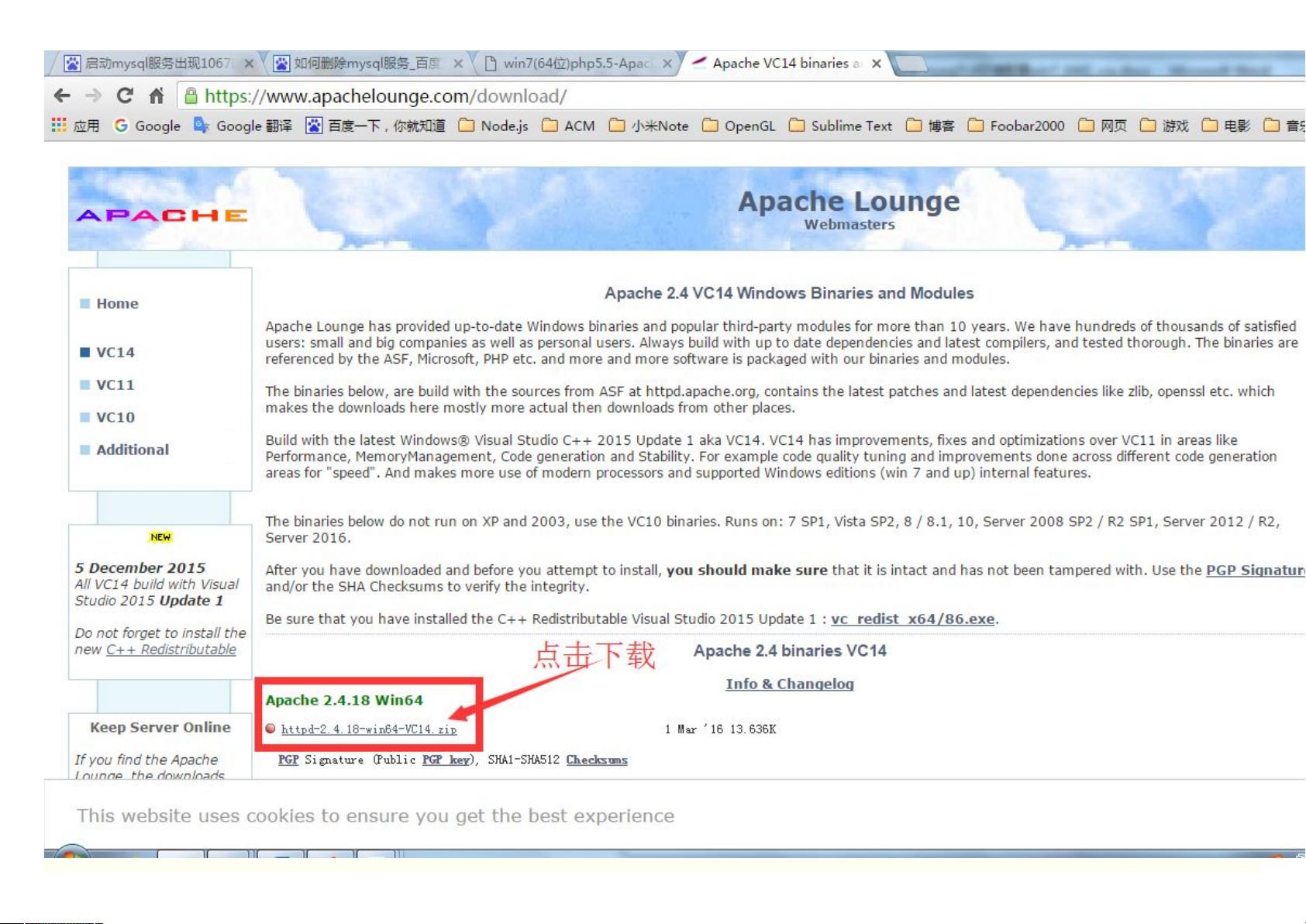Click the red bullet beside the httpd zip

271,729
